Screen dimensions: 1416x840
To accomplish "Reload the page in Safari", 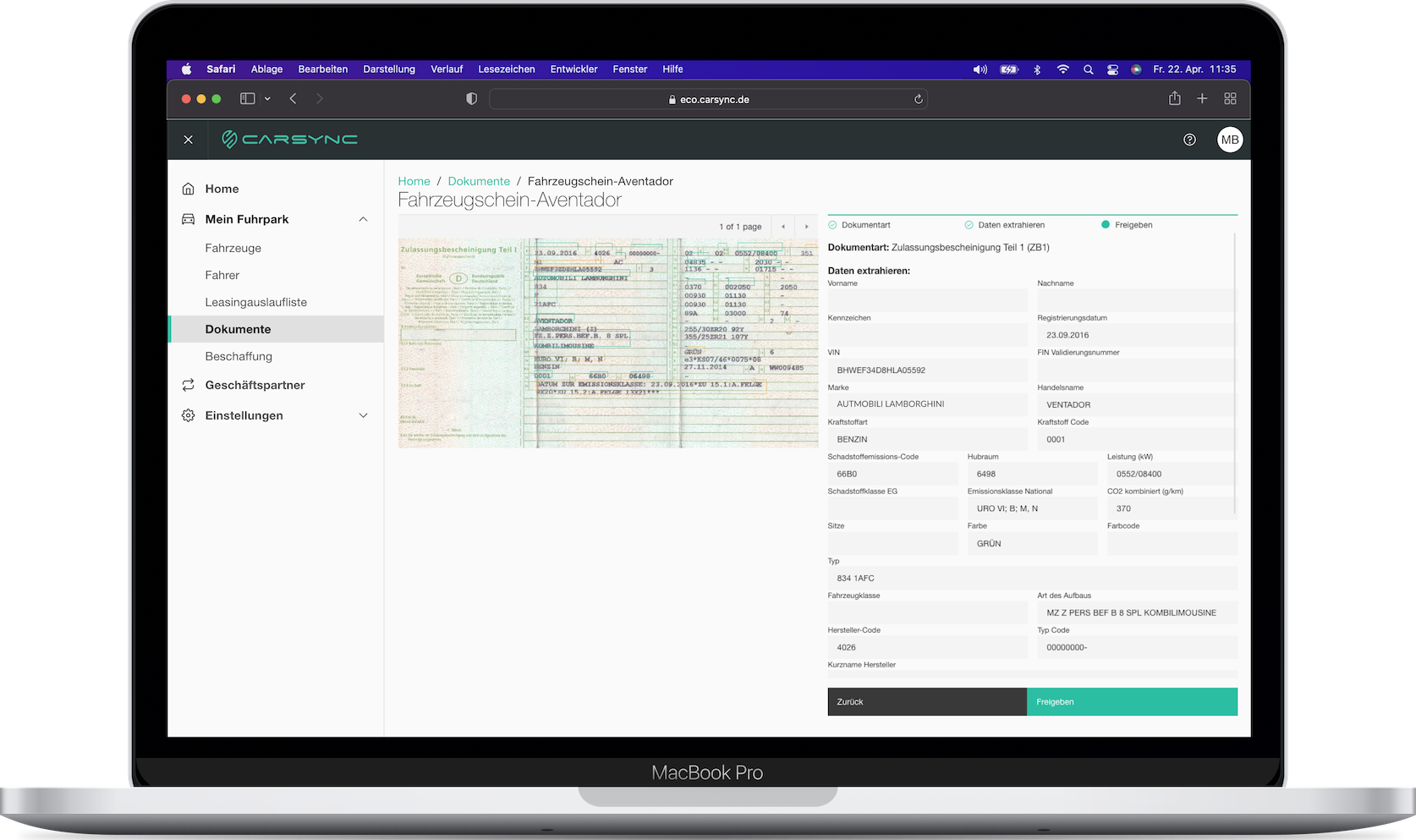I will coord(918,99).
